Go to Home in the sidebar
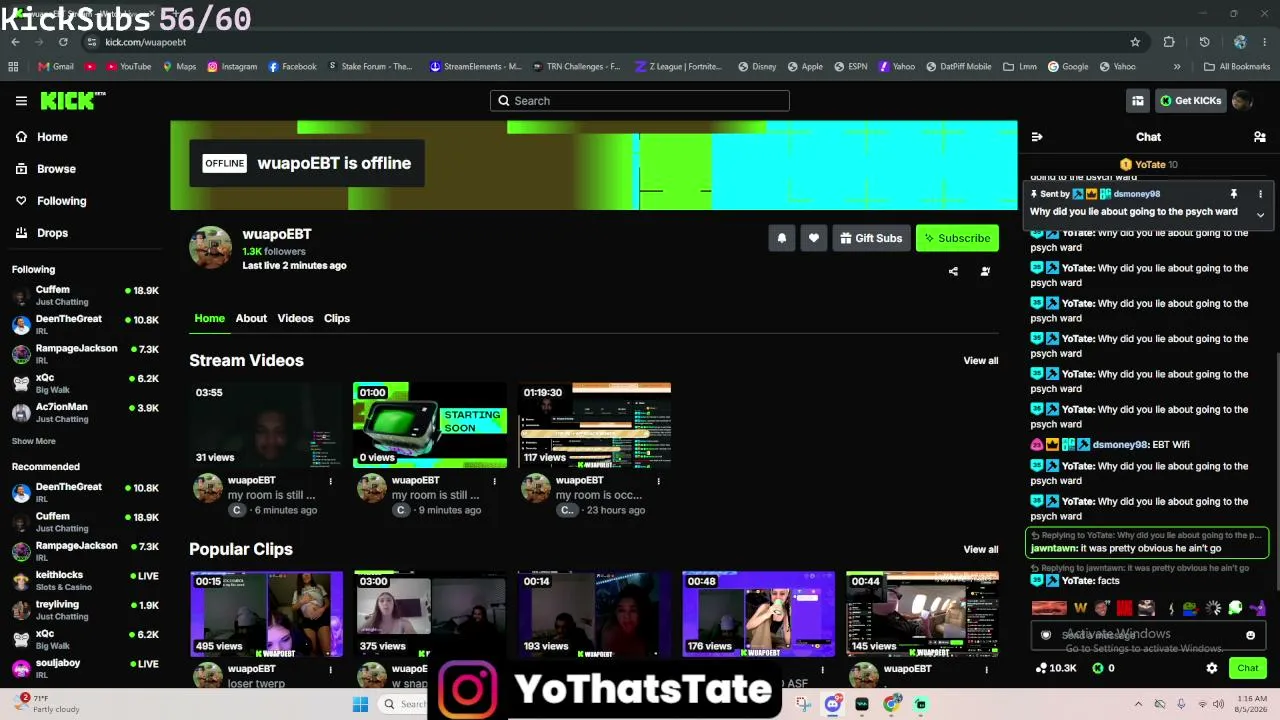Image resolution: width=1280 pixels, height=720 pixels. pos(42,137)
